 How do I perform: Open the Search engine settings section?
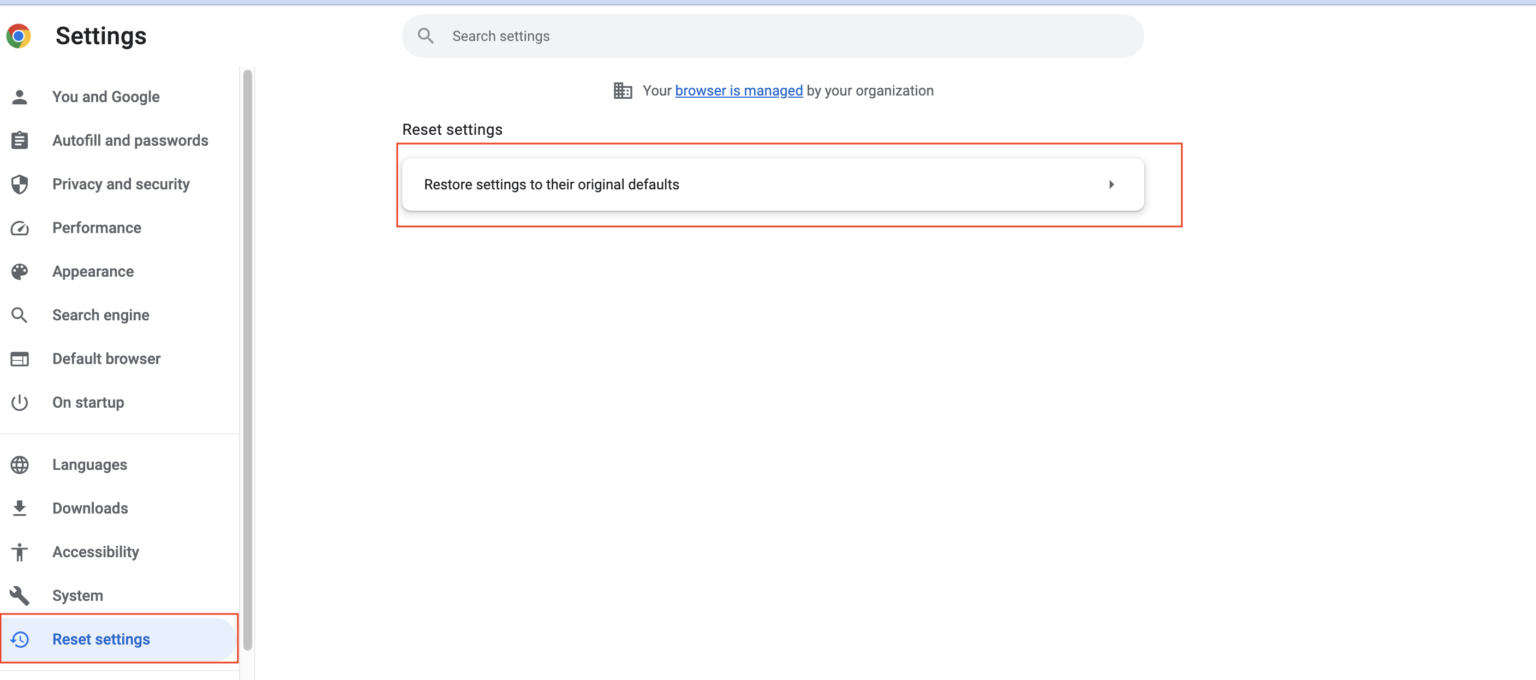tap(100, 315)
